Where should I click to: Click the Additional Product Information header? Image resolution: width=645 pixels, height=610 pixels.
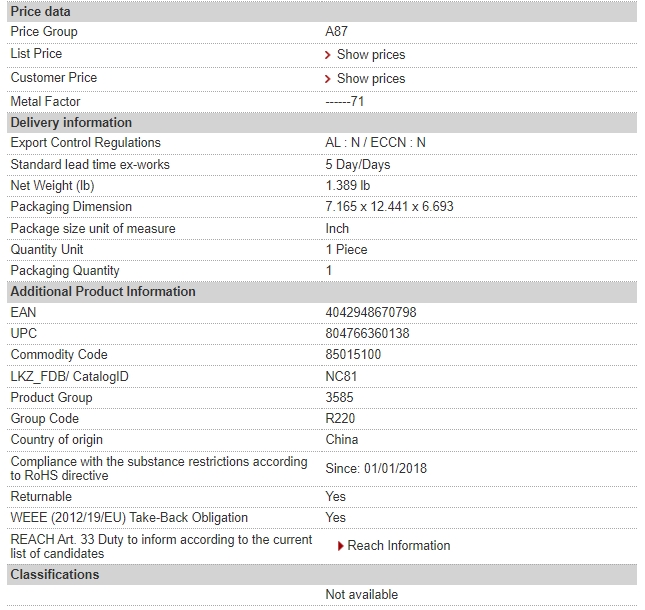tap(322, 292)
